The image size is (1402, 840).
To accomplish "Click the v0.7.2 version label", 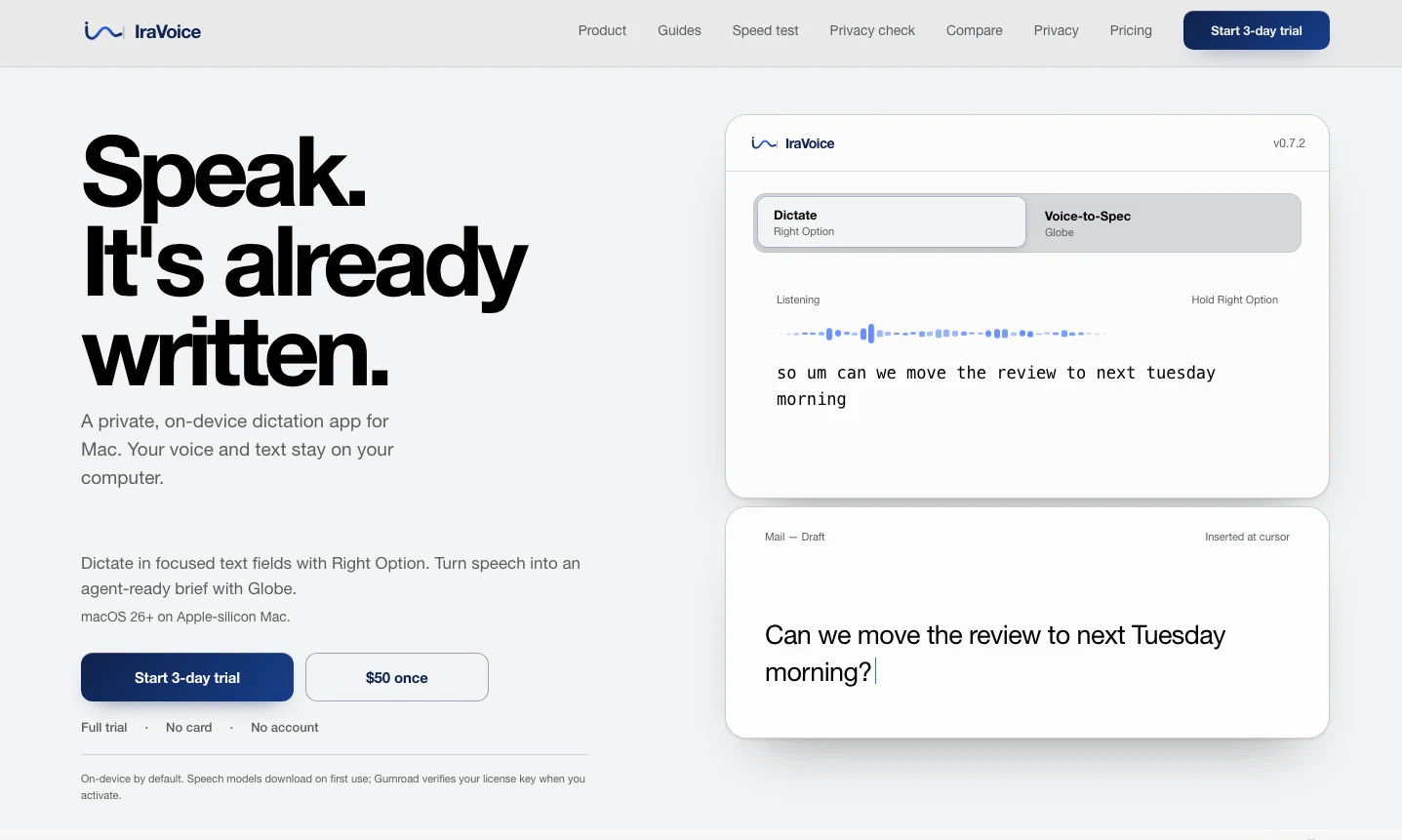I will click(x=1289, y=143).
